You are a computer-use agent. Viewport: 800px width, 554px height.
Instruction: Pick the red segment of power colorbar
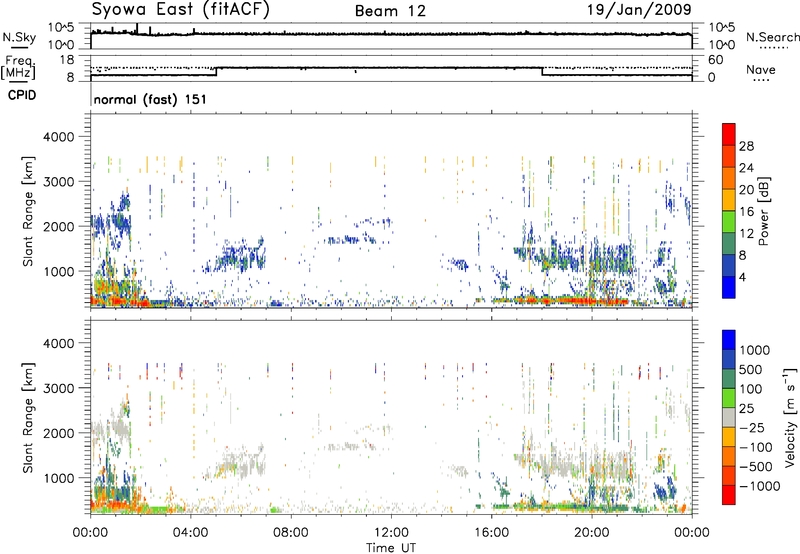(x=729, y=135)
